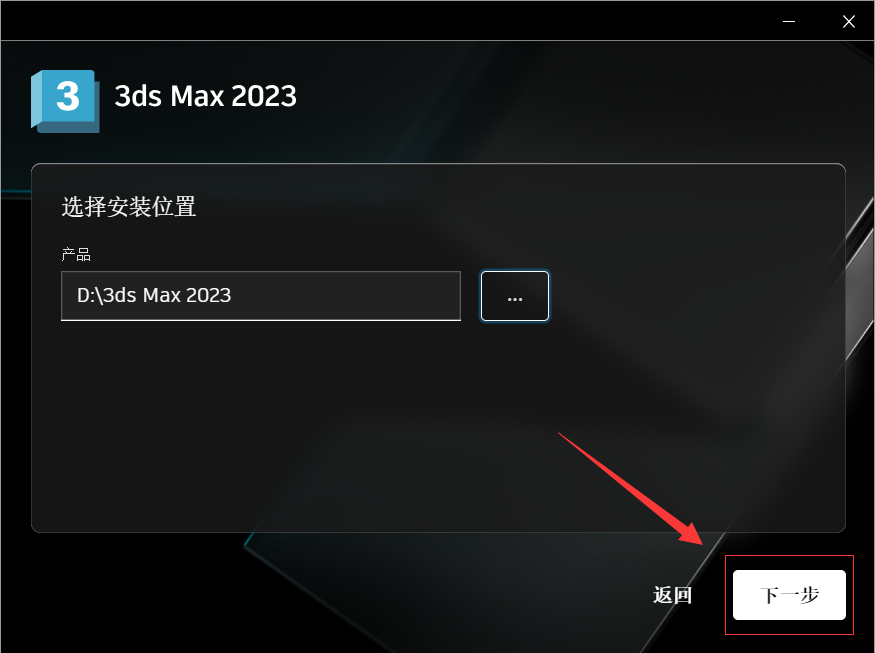Minimize the 3ds Max installer window

tap(789, 21)
